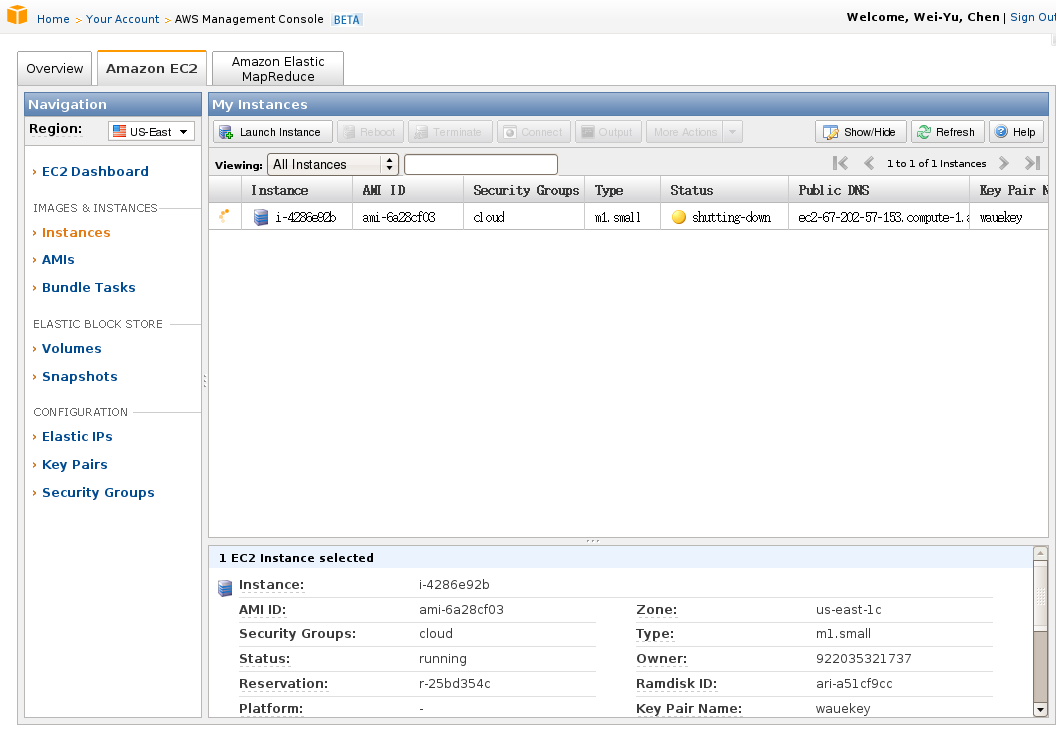Open the More Actions dropdown arrow
The width and height of the screenshot is (1056, 729).
tap(733, 132)
